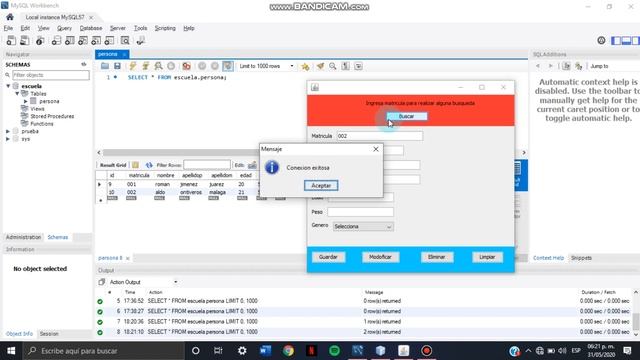
Task: Click the Matricula field containing 002
Action: [x=380, y=136]
